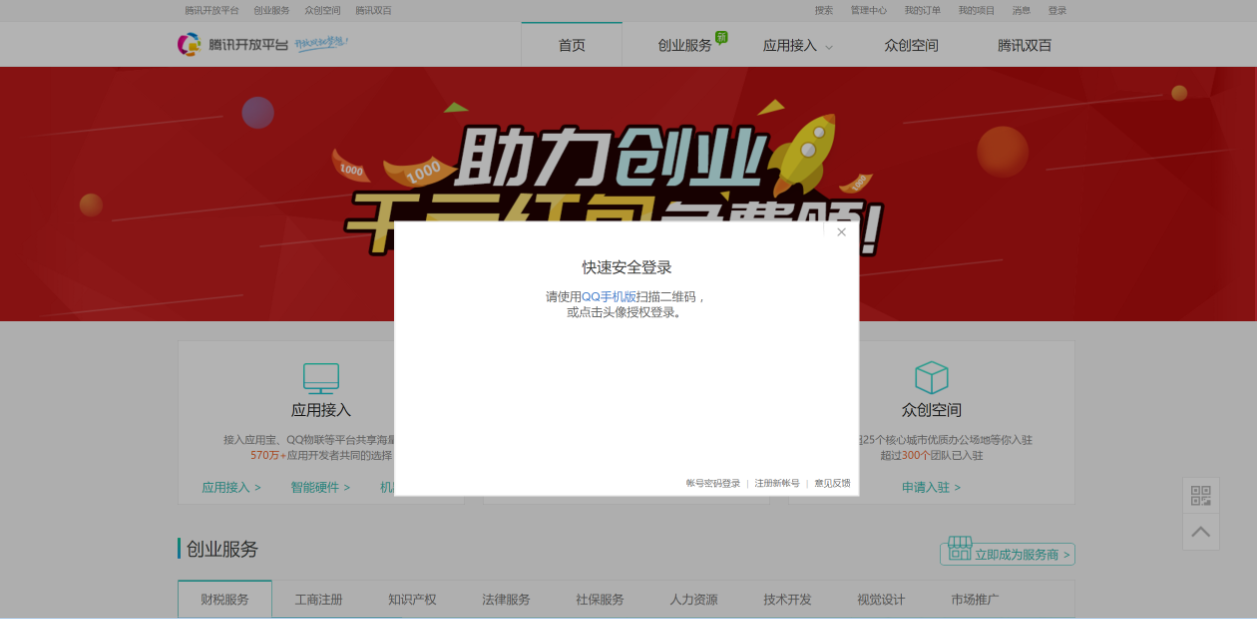Click the 应用接入 card heading
This screenshot has height=619, width=1257.
click(x=321, y=410)
